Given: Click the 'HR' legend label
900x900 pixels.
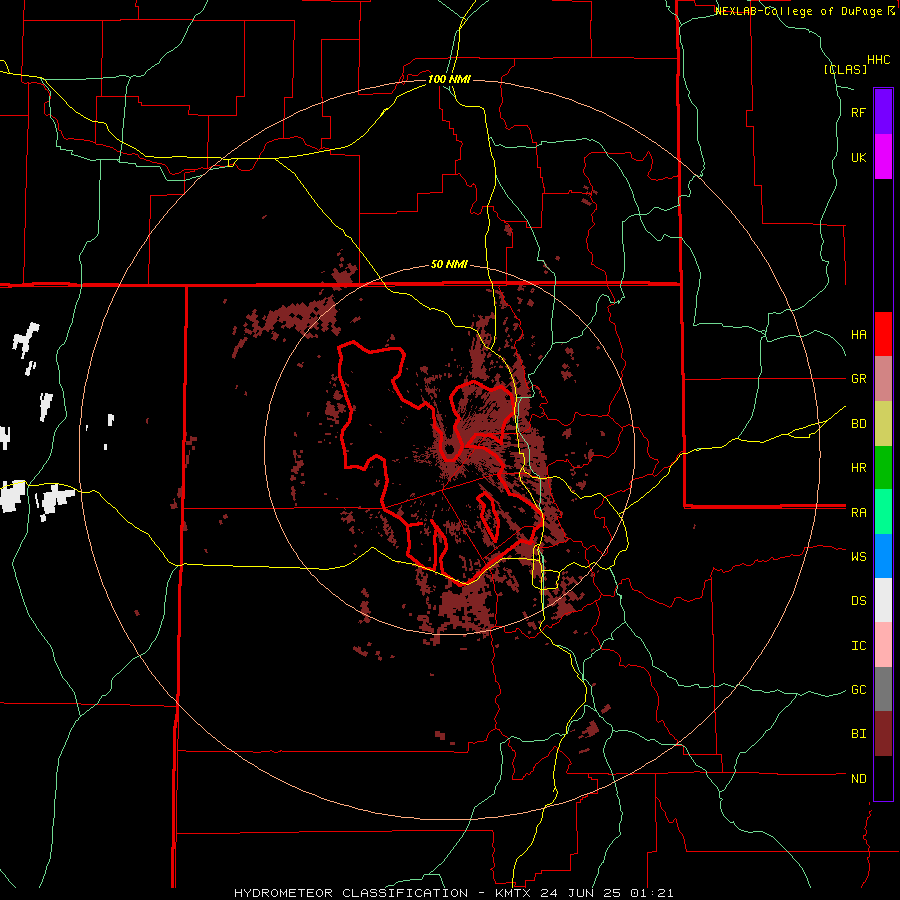Looking at the screenshot, I should tap(858, 468).
